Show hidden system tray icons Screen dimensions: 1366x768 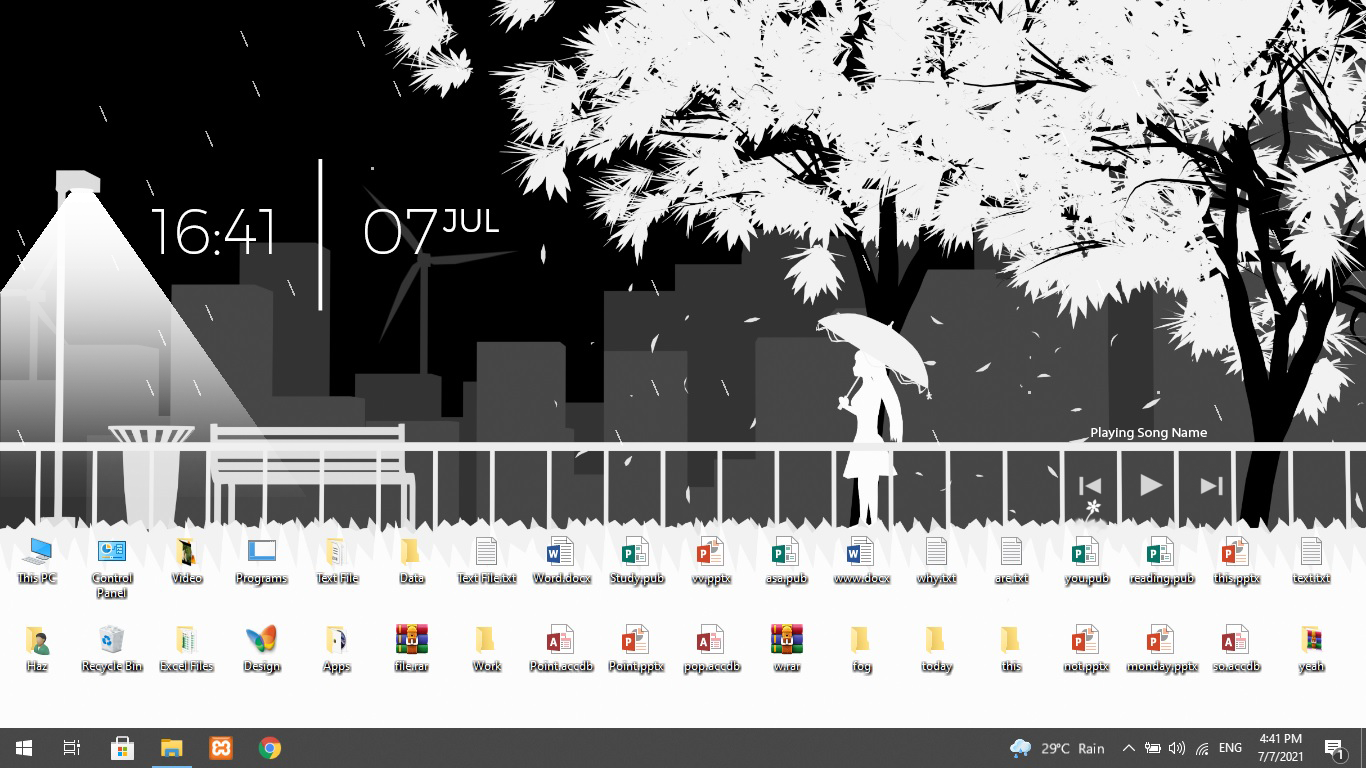click(x=1128, y=748)
